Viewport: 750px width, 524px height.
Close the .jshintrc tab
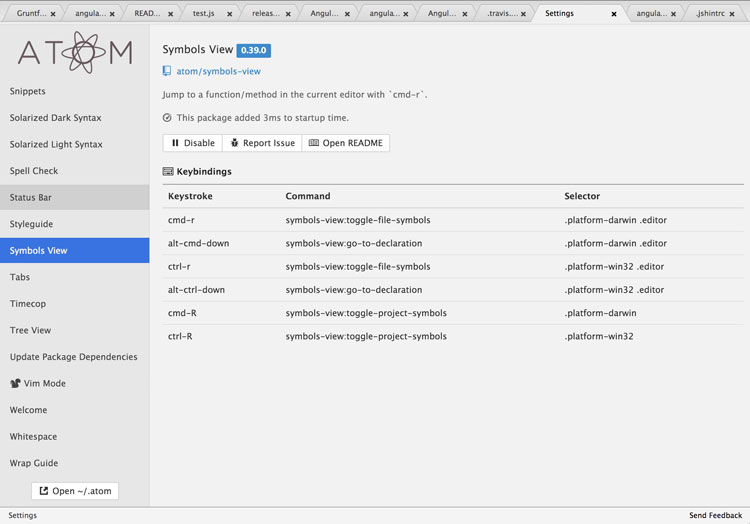(x=732, y=14)
